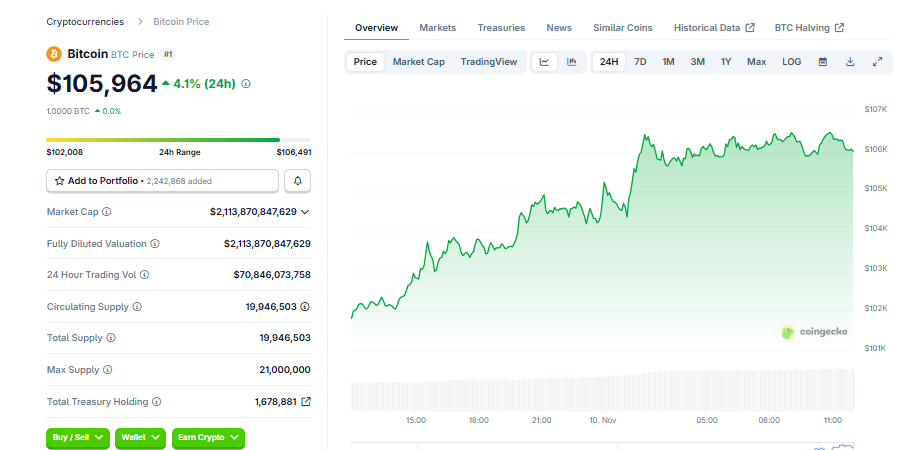Expand the Market Cap value chevron
Screen dimensions: 920x450
305,212
